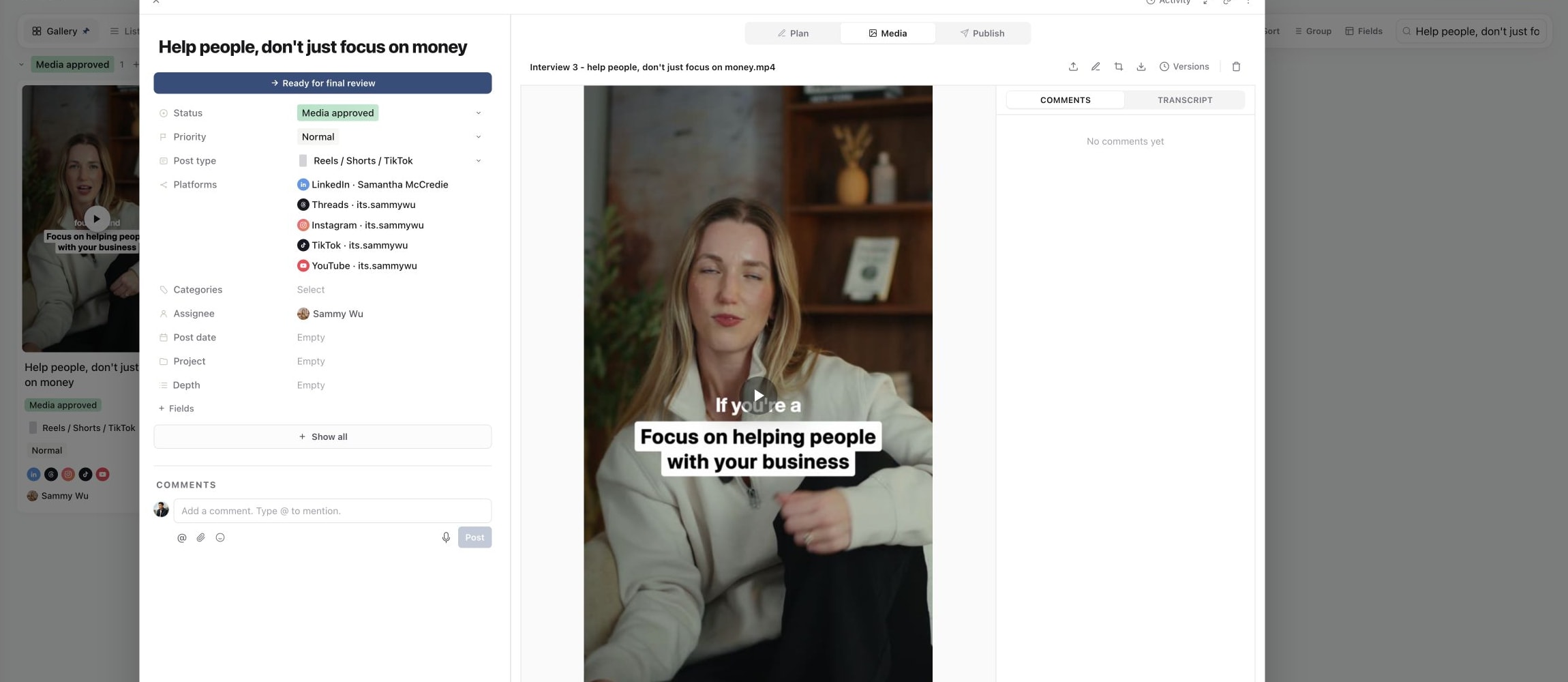Click the Media approved status value
The width and height of the screenshot is (1568, 682).
337,113
